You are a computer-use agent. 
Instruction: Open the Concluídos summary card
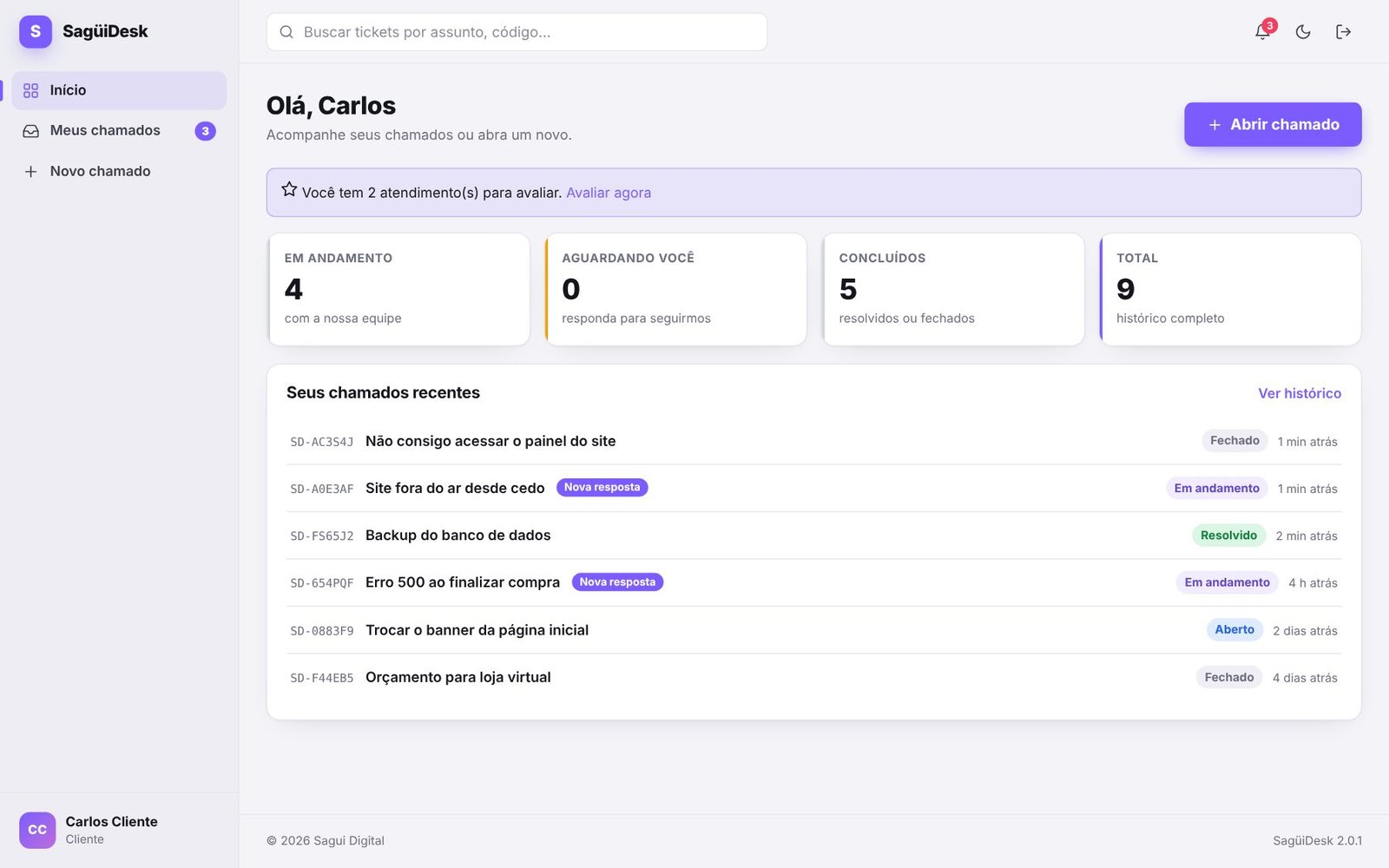(x=953, y=289)
